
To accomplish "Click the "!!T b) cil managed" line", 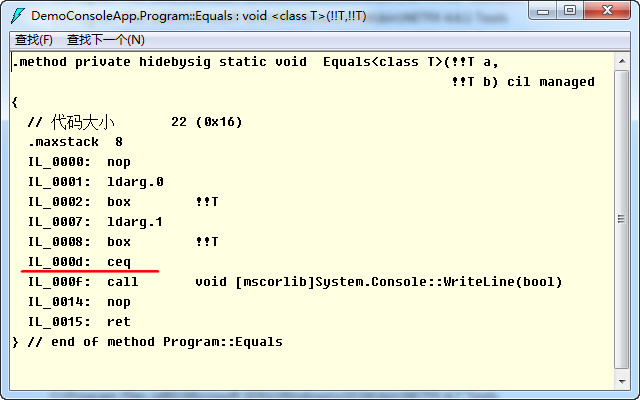I will click(523, 82).
